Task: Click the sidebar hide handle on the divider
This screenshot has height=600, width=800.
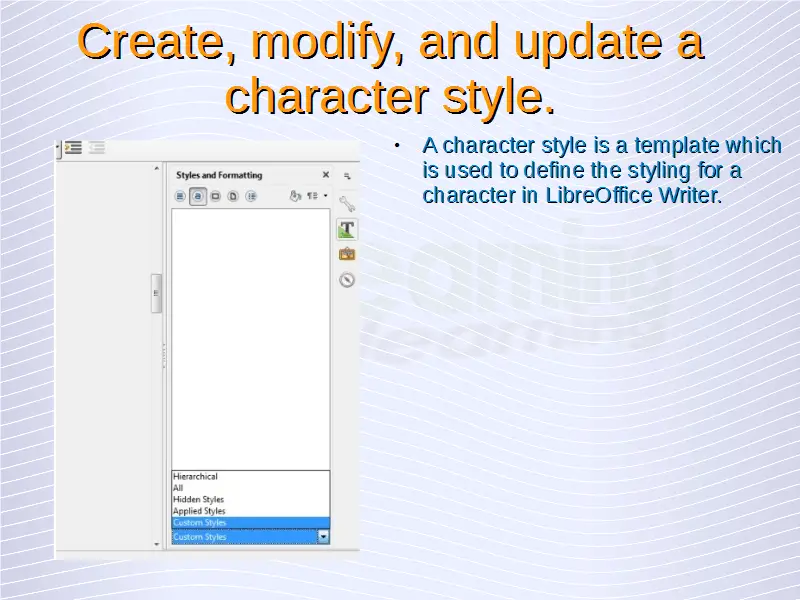Action: [x=156, y=294]
